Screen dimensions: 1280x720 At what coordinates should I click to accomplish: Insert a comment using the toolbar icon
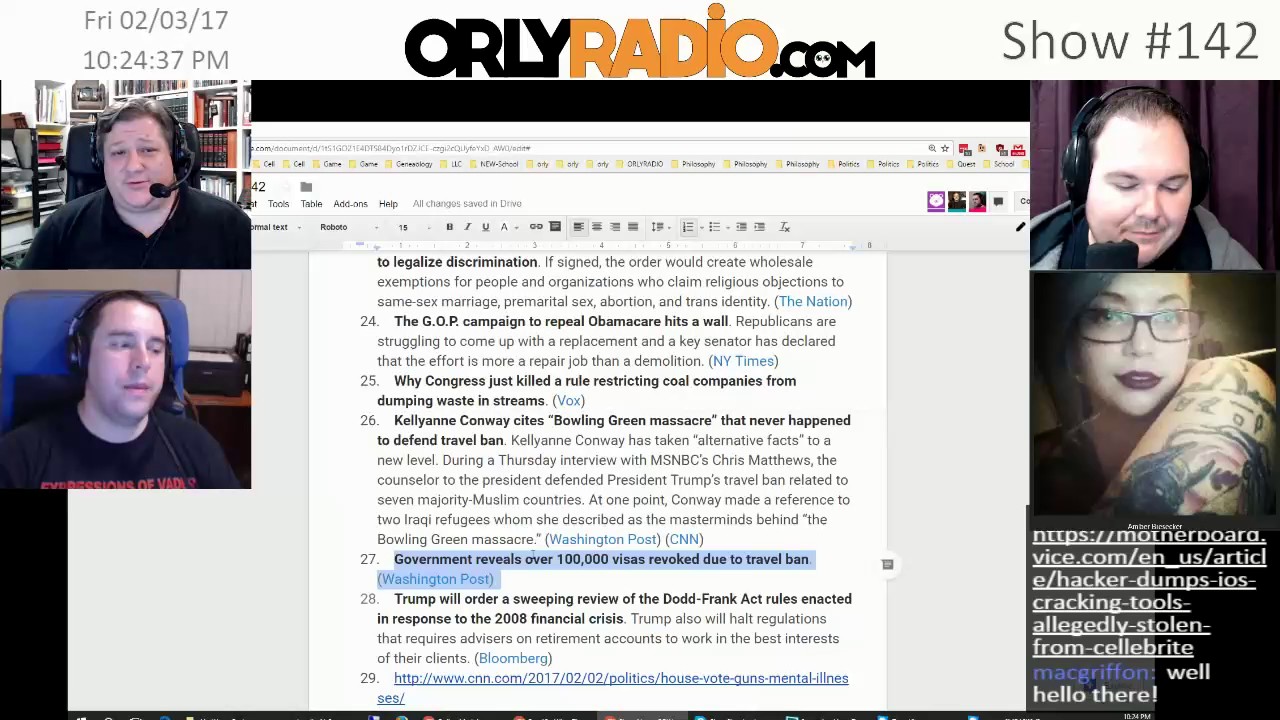point(555,227)
